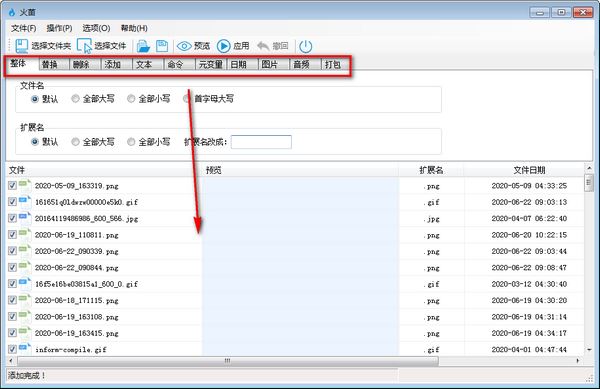Uncheck the 2020-05-09_163319.png checkbox
The width and height of the screenshot is (600, 389).
12,186
